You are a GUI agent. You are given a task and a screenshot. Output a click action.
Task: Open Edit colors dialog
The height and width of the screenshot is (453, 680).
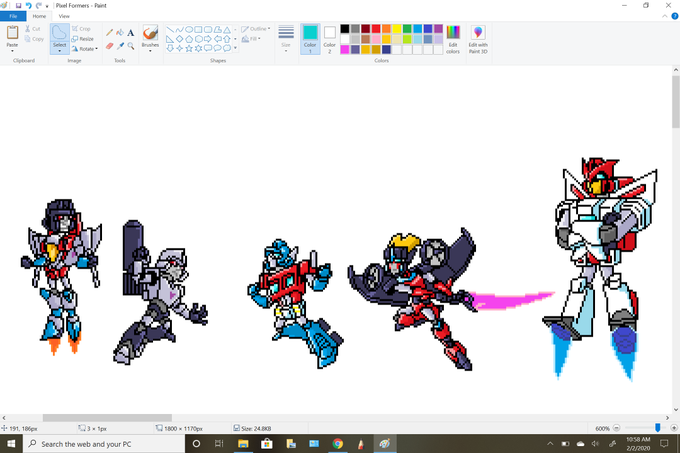(453, 39)
